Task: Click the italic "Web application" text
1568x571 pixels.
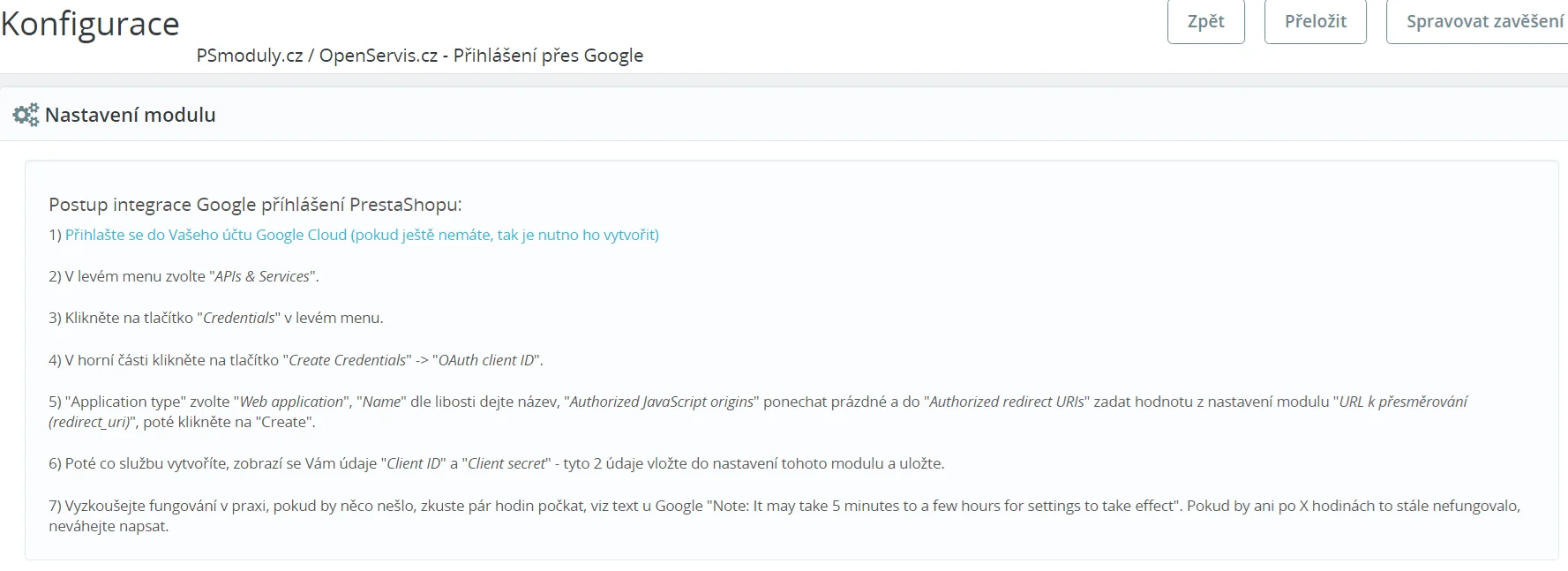Action: pyautogui.click(x=292, y=402)
